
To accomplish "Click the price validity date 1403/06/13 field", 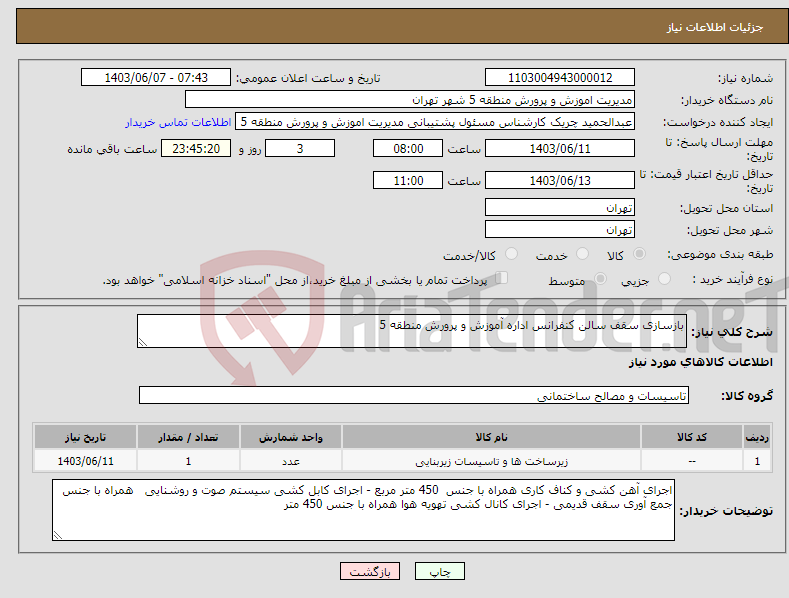I will click(560, 180).
